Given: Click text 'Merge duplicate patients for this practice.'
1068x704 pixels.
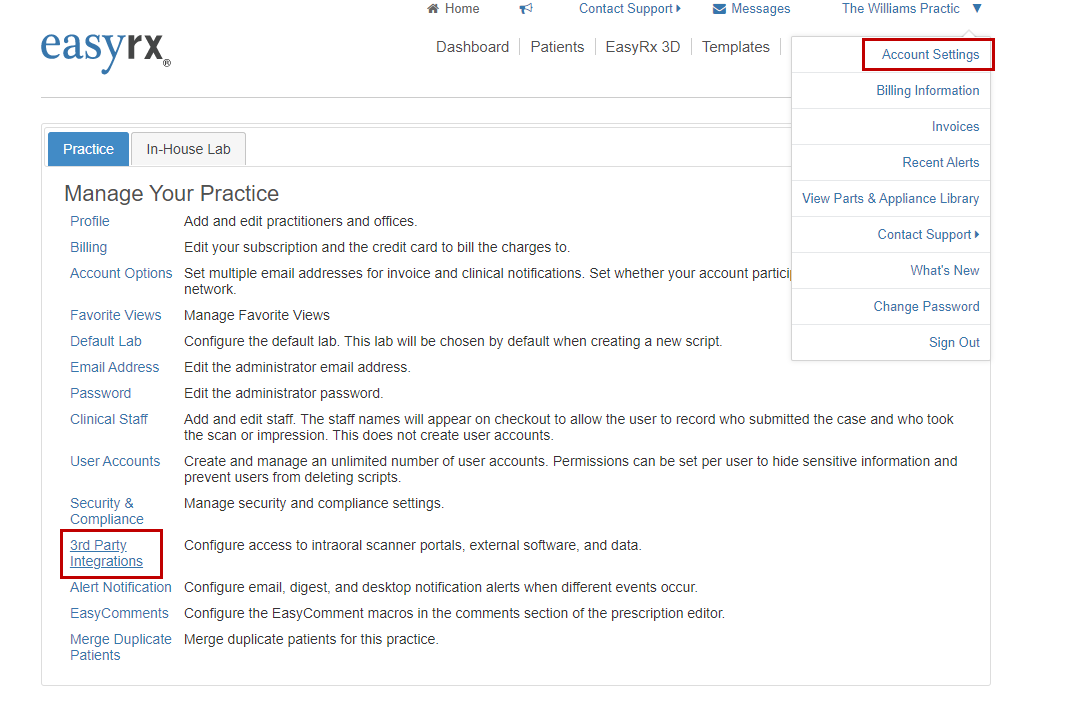Looking at the screenshot, I should [311, 639].
